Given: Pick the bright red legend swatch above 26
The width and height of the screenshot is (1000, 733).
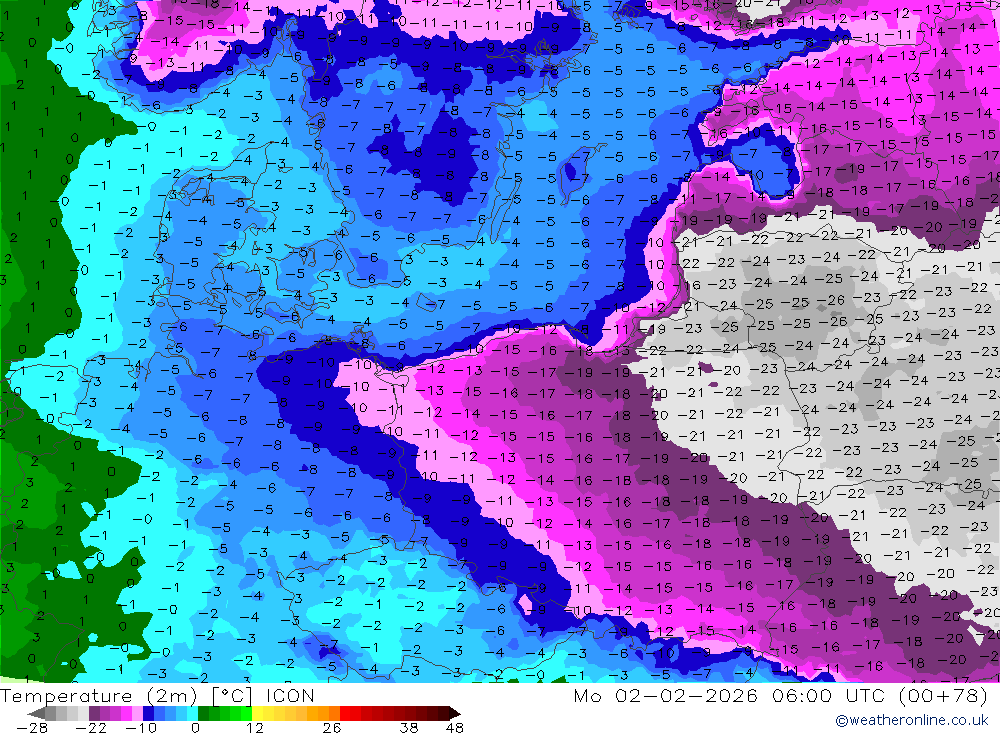Looking at the screenshot, I should point(345,713).
